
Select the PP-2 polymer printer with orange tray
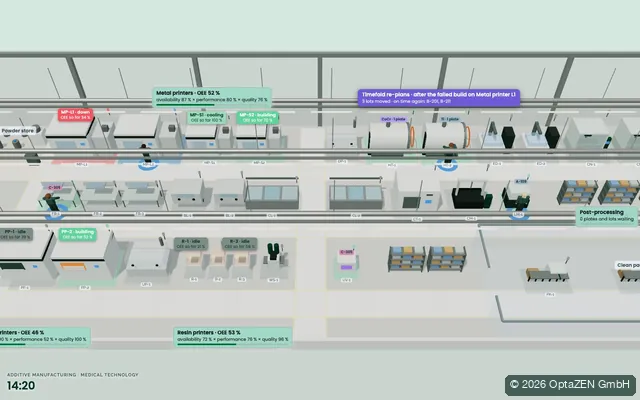pos(85,256)
